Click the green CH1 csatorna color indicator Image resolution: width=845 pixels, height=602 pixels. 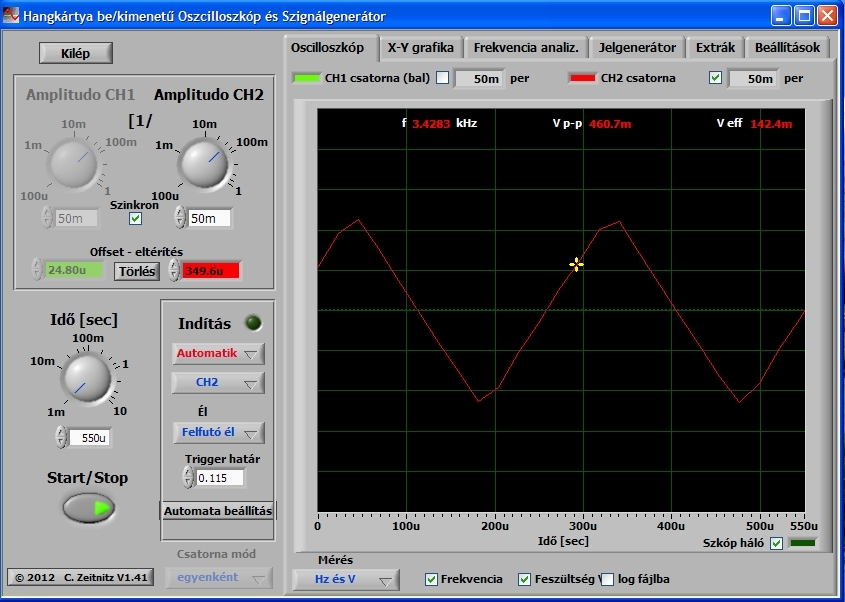pos(306,78)
